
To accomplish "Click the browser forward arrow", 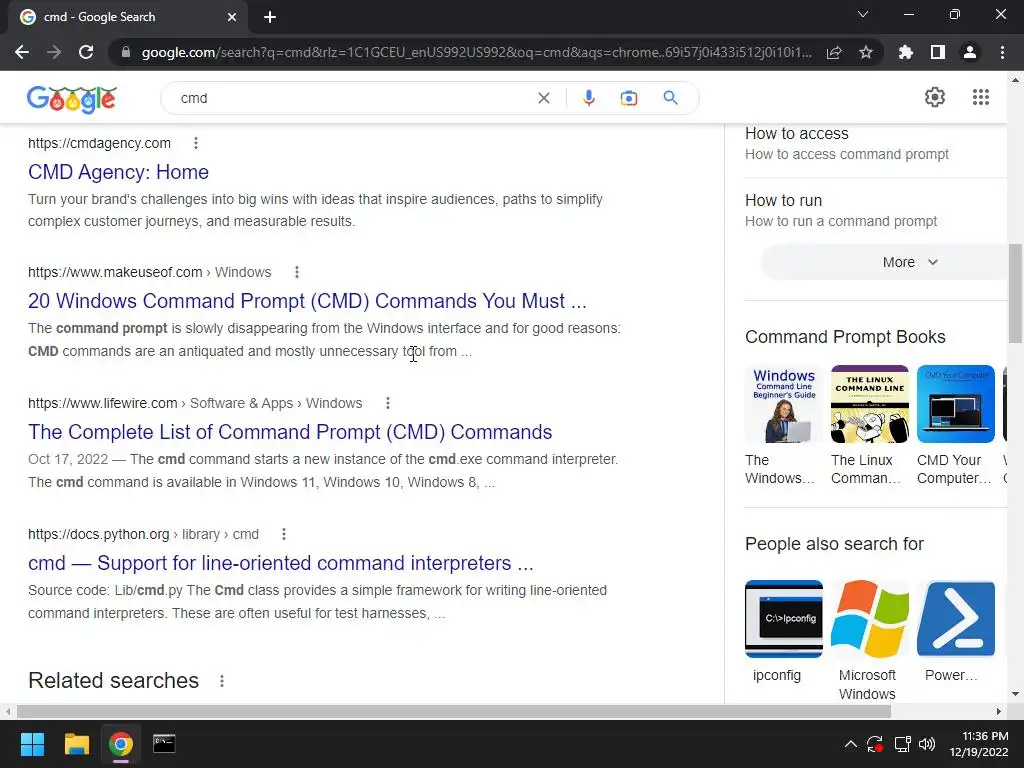I will point(54,52).
